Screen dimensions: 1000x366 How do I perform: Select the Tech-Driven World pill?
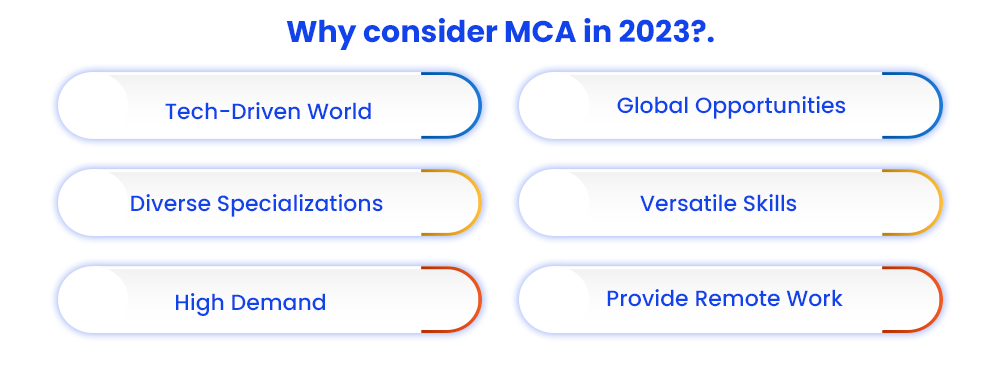click(268, 105)
